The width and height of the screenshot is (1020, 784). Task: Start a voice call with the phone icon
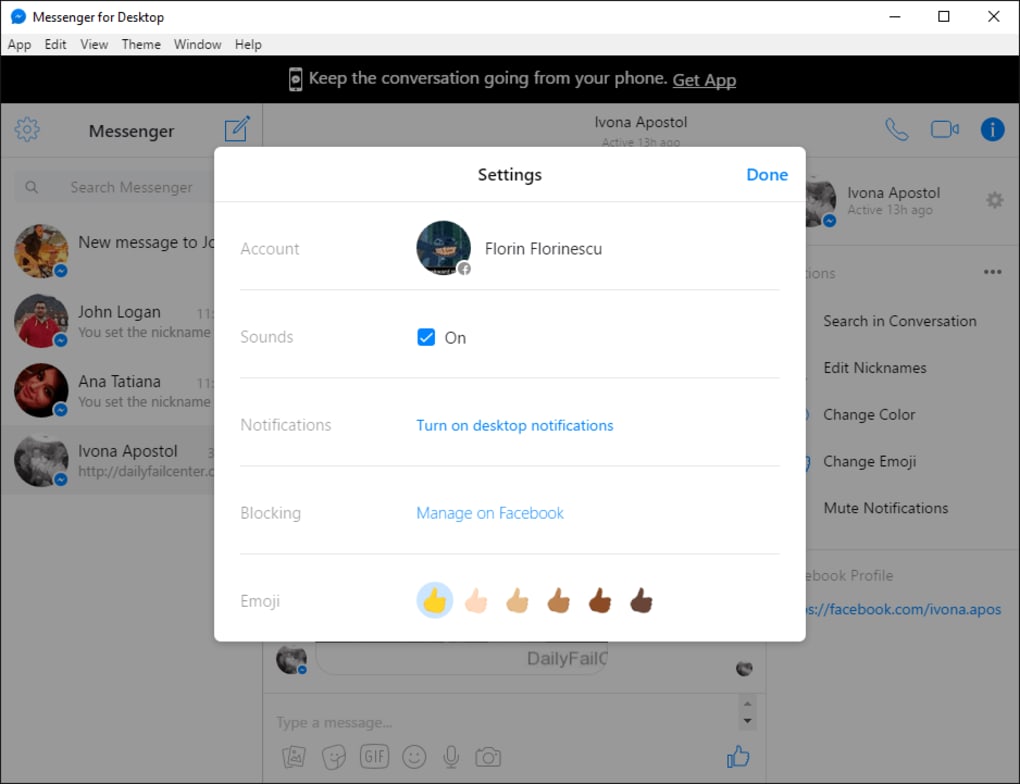click(896, 129)
